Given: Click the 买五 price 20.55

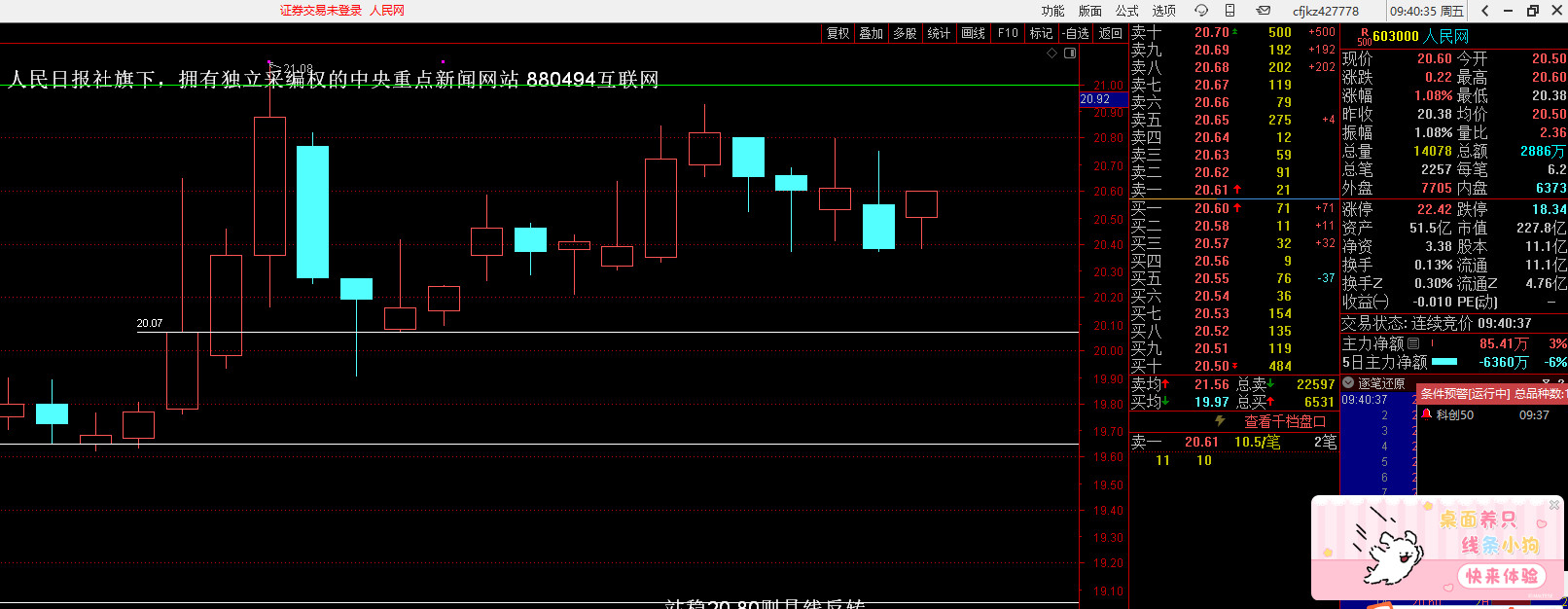Looking at the screenshot, I should [1212, 278].
